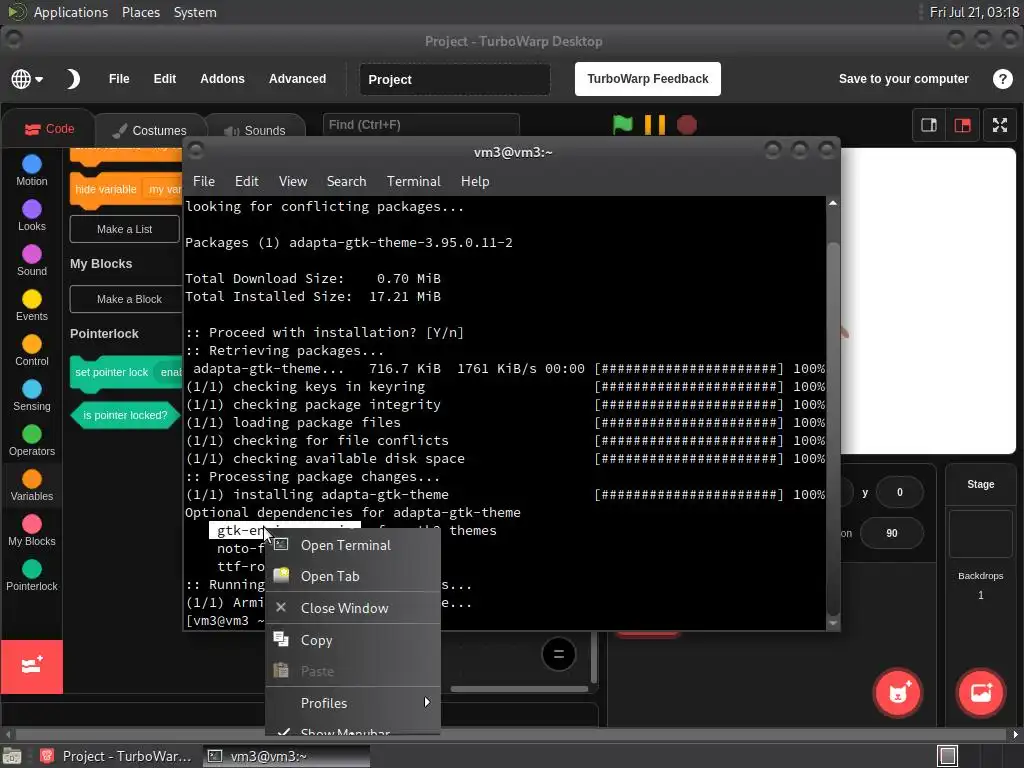Click the sprite y coordinate field
This screenshot has width=1024, height=768.
pyautogui.click(x=899, y=492)
